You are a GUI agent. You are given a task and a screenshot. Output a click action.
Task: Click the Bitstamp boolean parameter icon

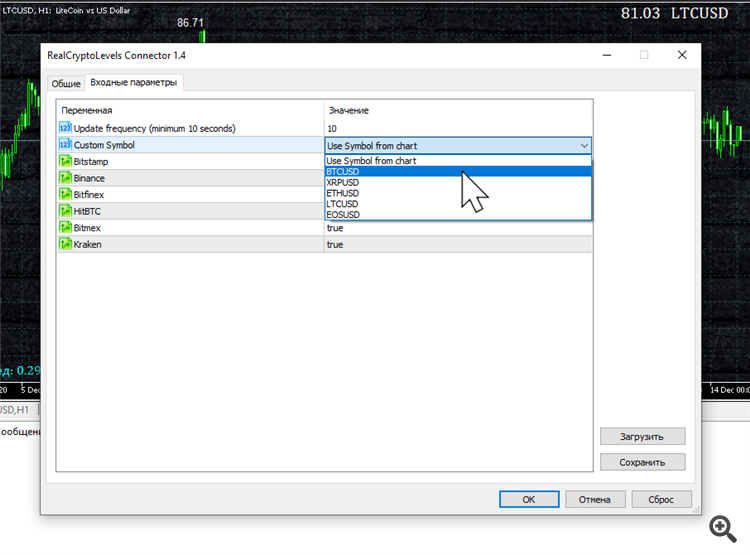[65, 161]
